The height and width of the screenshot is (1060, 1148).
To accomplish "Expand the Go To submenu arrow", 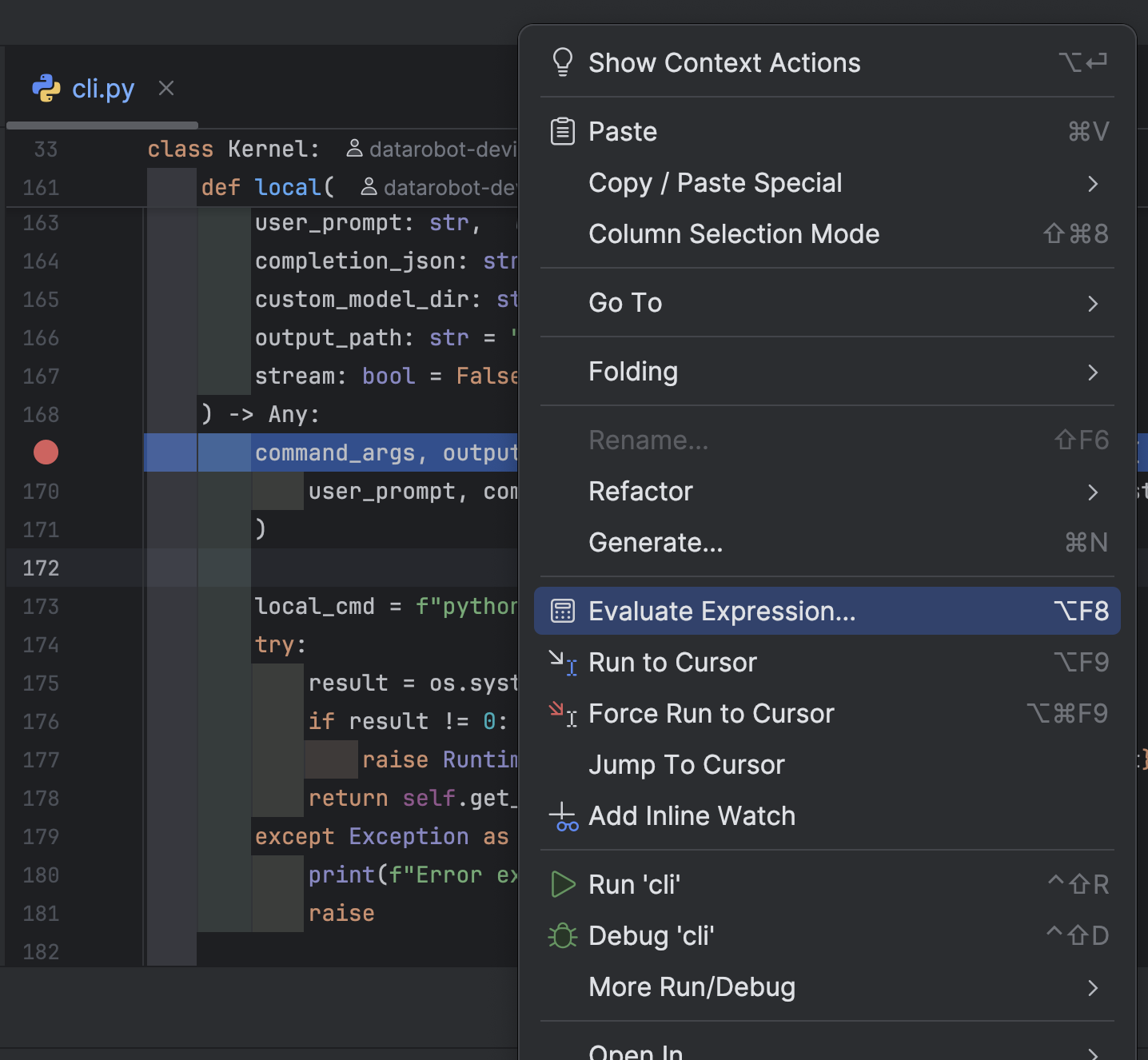I will pyautogui.click(x=1092, y=304).
